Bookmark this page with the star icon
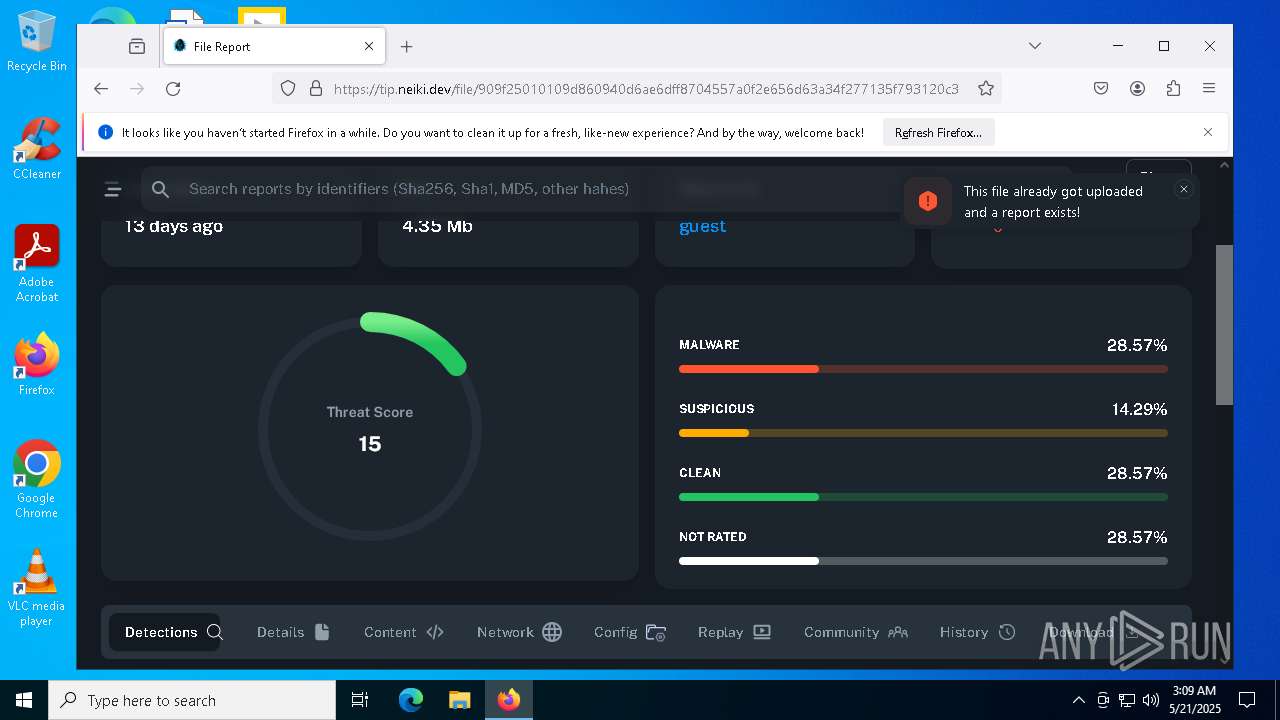1280x720 pixels. pos(986,89)
